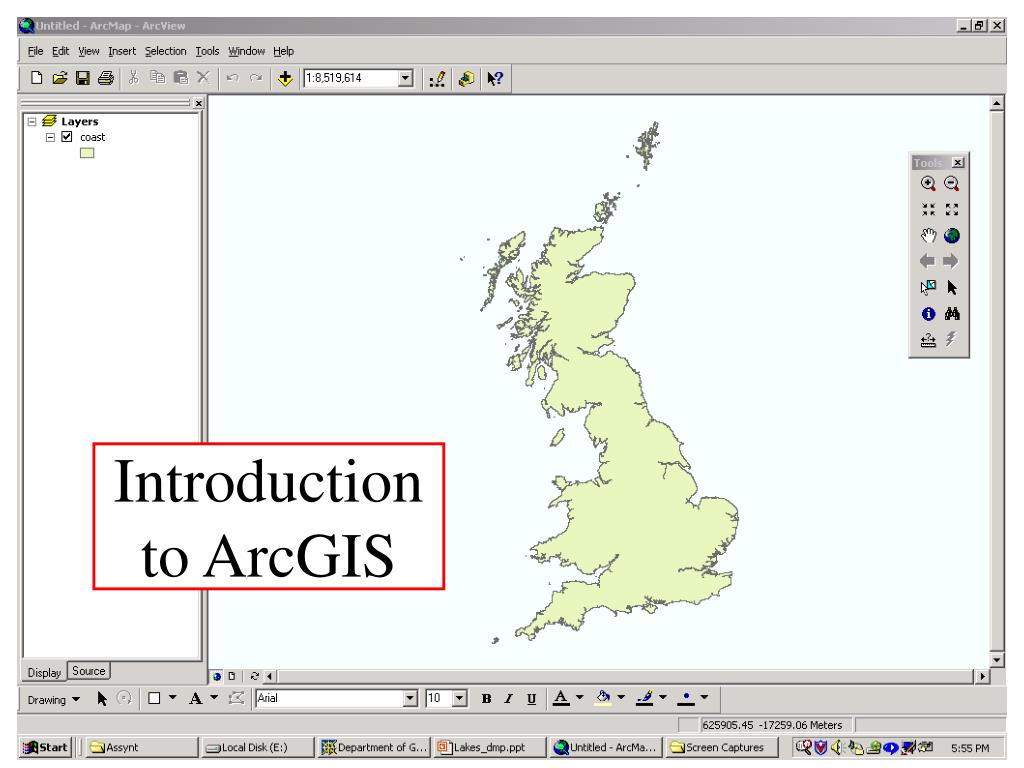
Task: Select the Zoom Out tool
Action: pyautogui.click(x=951, y=183)
